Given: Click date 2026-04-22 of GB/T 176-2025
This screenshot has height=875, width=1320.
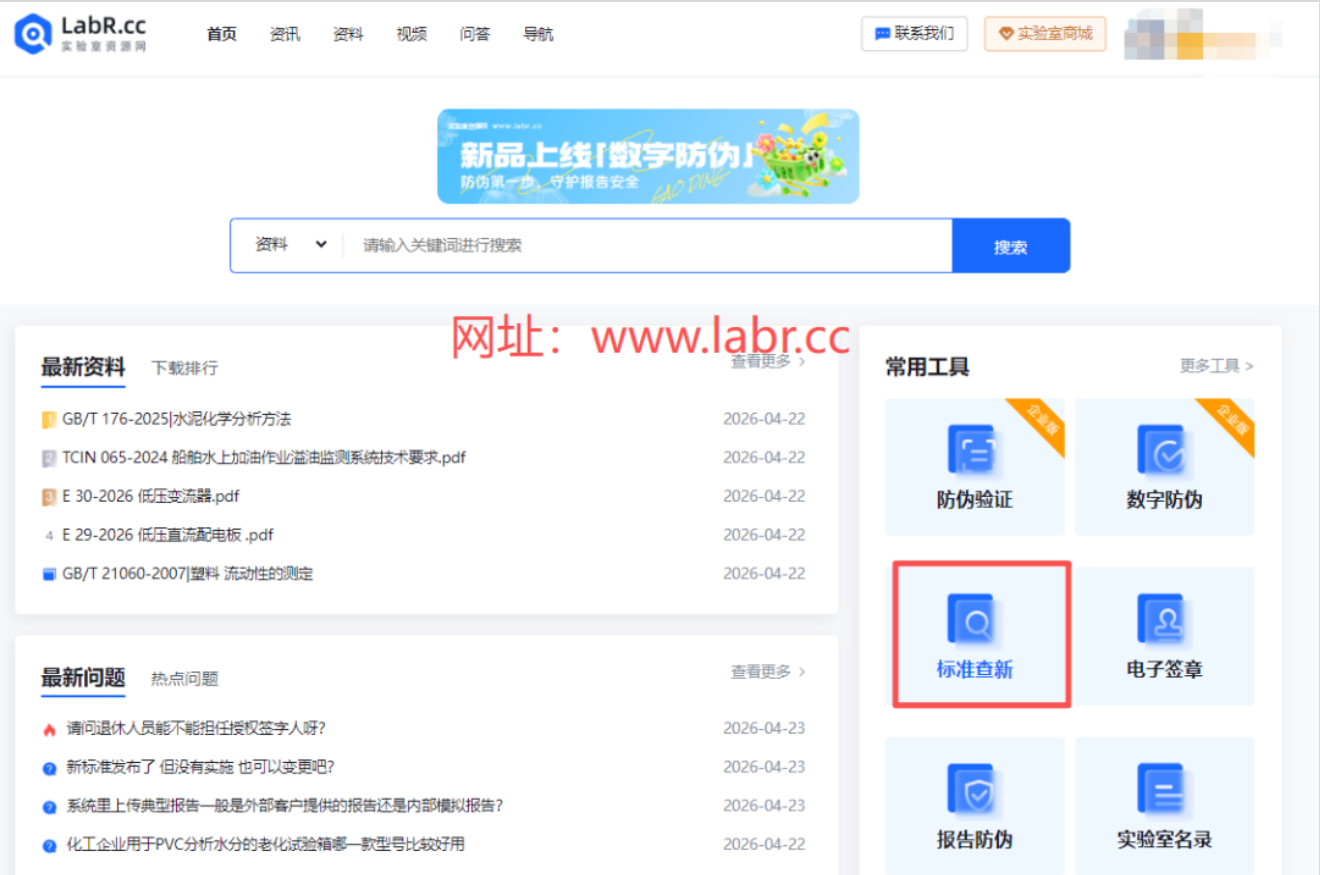Looking at the screenshot, I should click(x=764, y=419).
